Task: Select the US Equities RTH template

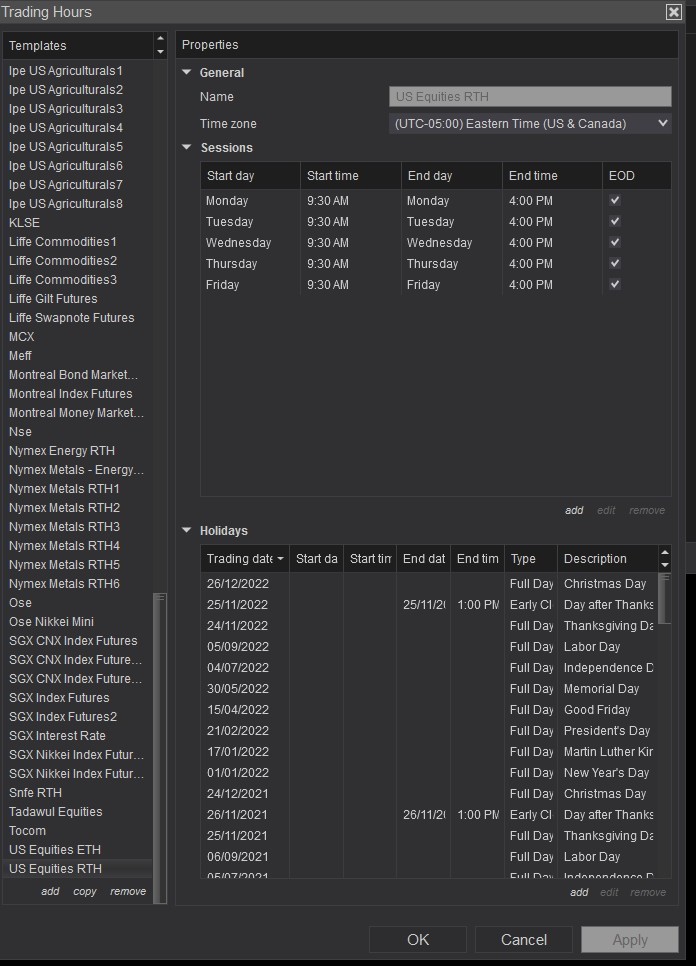Action: click(x=78, y=869)
